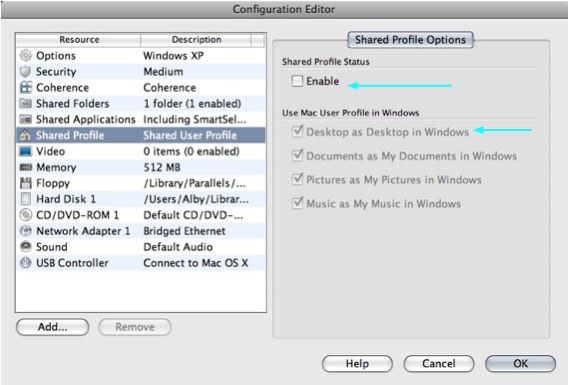568x385 pixels.
Task: Click the 'Medium' security description
Action: point(163,72)
